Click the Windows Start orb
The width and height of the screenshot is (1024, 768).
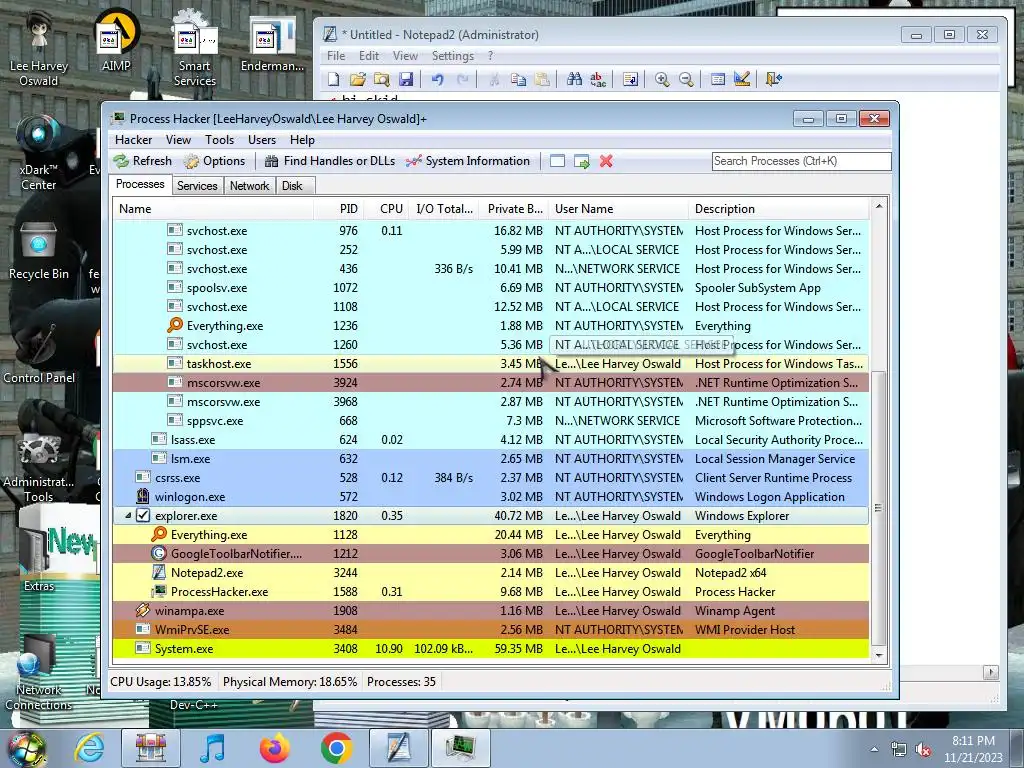26,748
